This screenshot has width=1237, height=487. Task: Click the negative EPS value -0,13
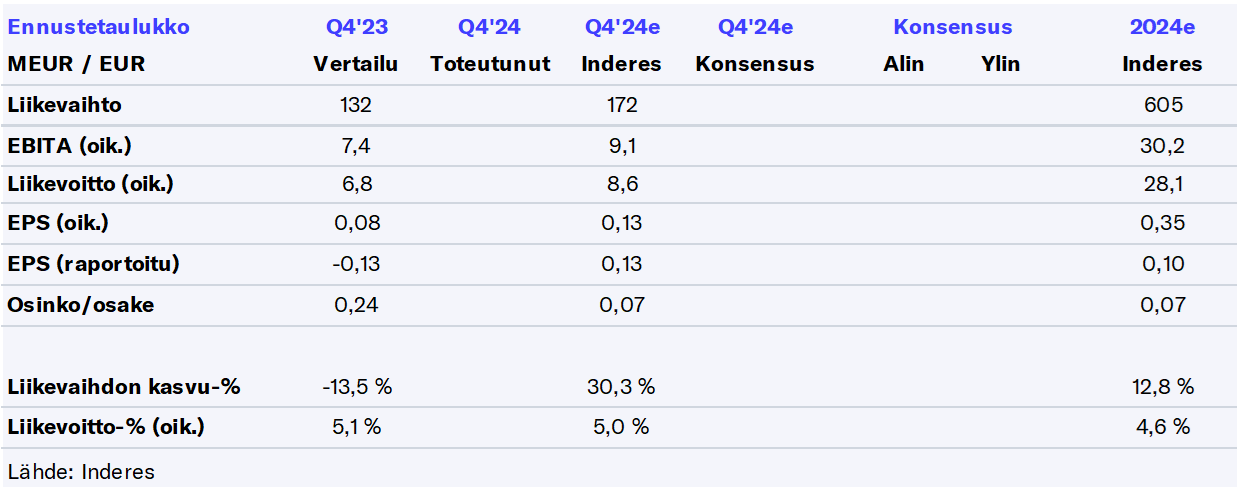[x=355, y=265]
